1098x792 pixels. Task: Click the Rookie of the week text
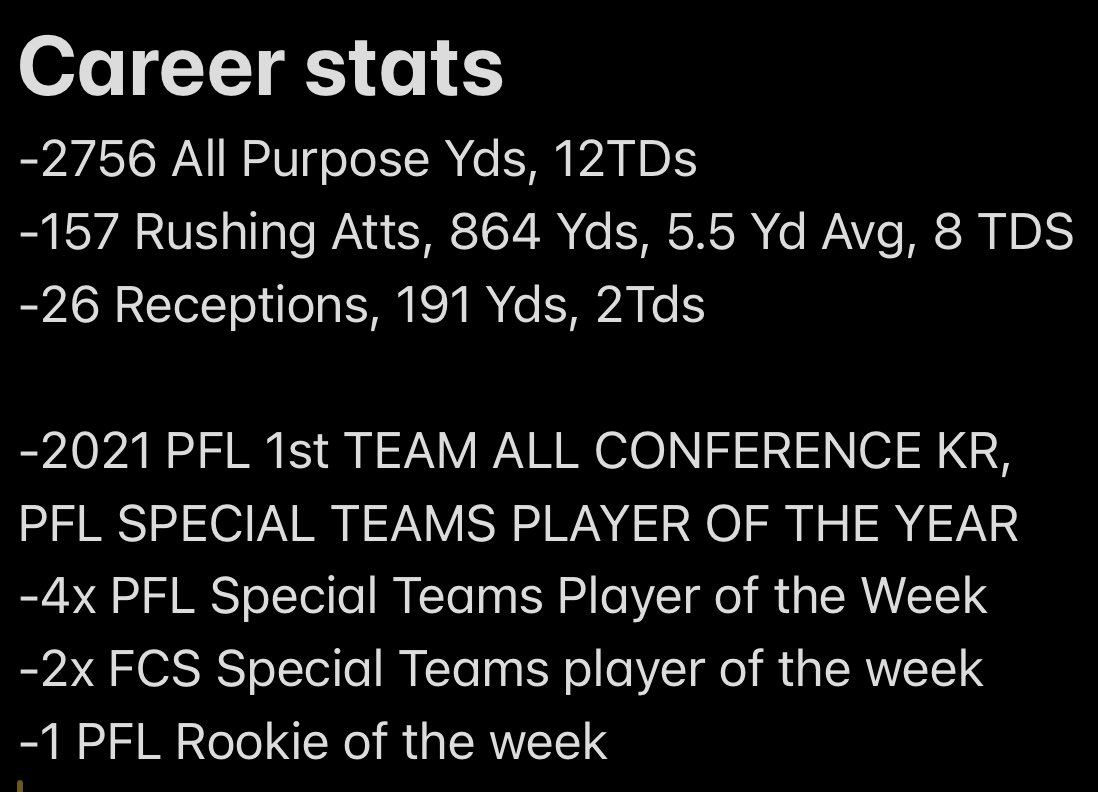[x=391, y=742]
